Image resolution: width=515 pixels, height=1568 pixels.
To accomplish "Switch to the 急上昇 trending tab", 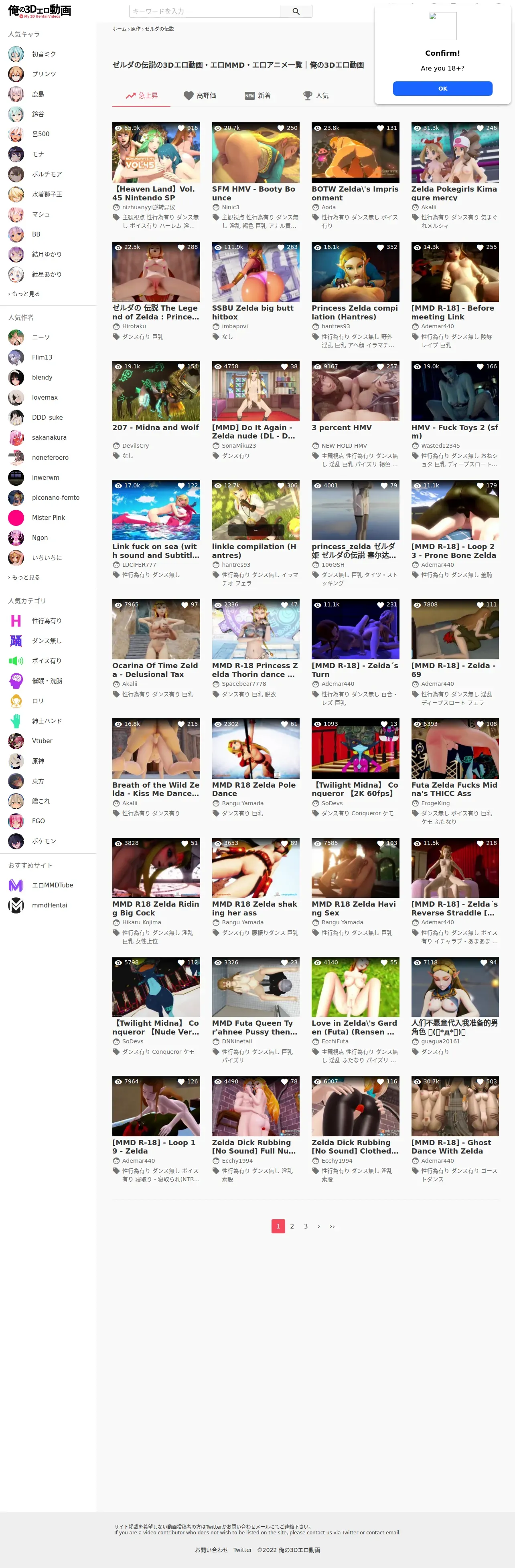I will (x=142, y=95).
